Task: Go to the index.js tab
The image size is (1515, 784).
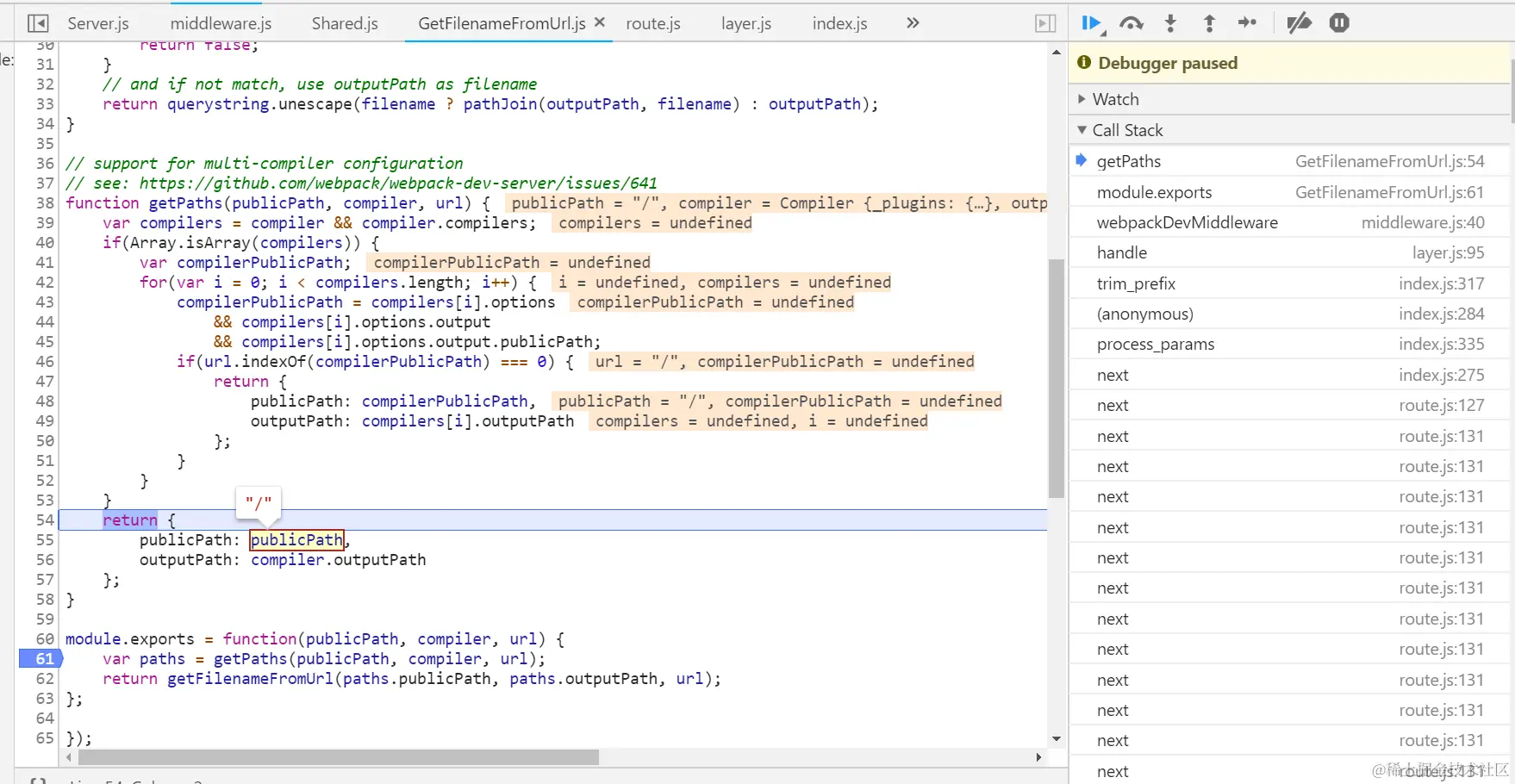Action: pos(840,23)
